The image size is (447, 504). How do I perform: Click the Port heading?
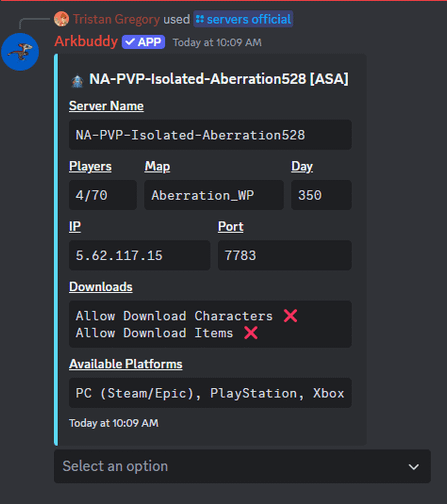231,227
